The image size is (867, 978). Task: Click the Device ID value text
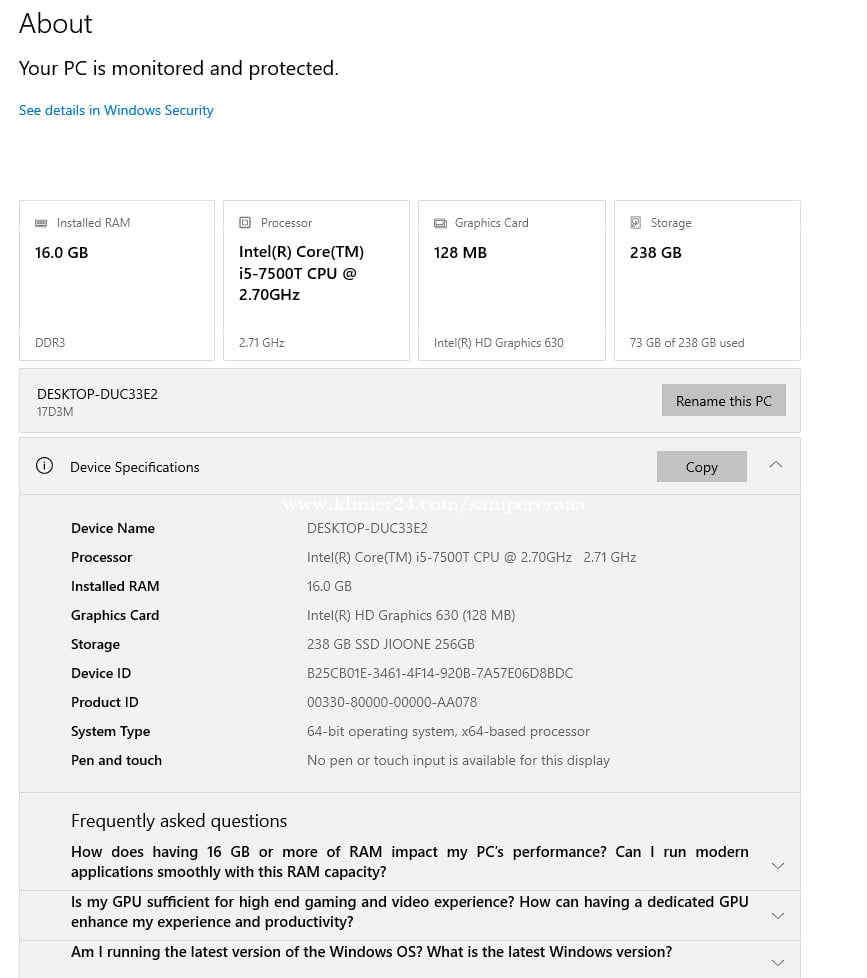[x=440, y=673]
